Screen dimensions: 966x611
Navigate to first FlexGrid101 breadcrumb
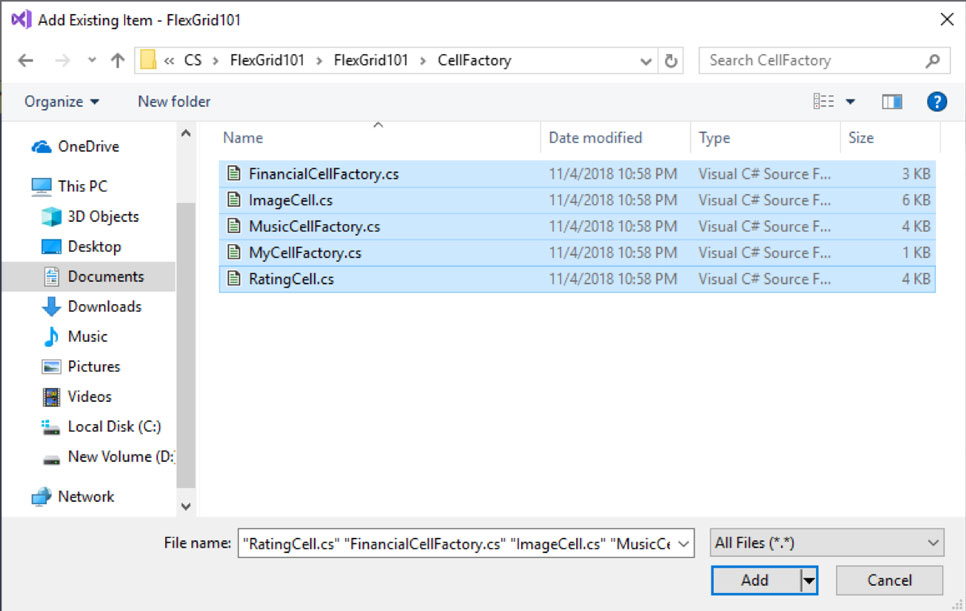pyautogui.click(x=267, y=60)
